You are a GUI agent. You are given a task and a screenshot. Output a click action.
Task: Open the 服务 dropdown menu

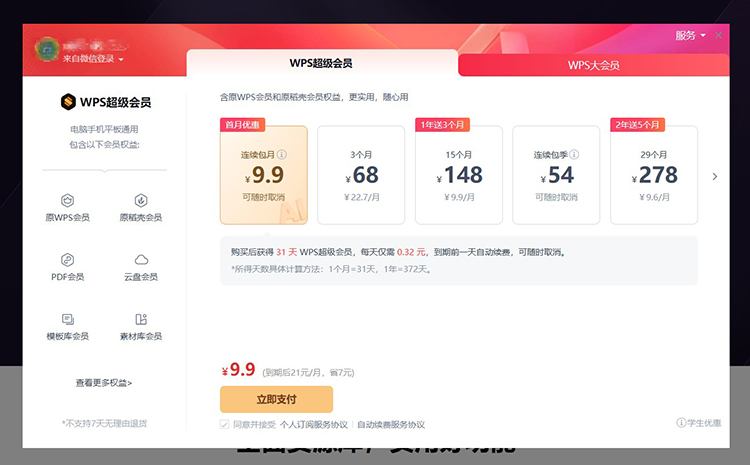click(690, 35)
